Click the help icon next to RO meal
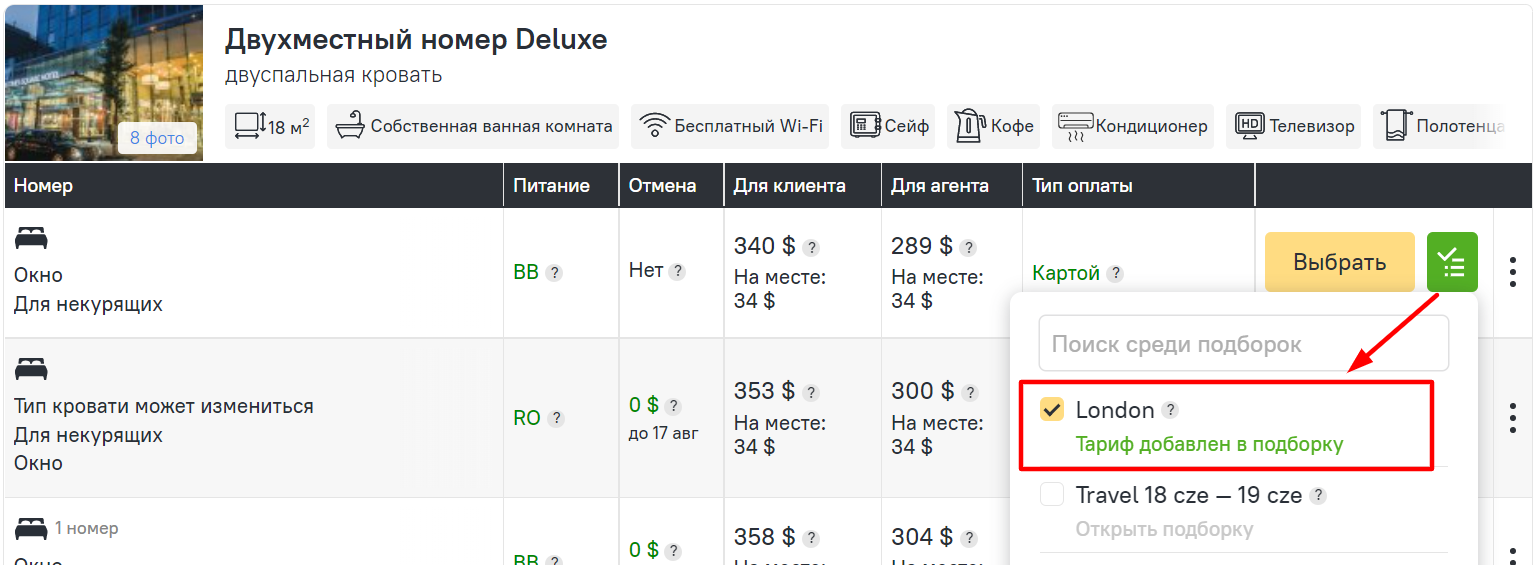Viewport: 1536px width, 565px height. pyautogui.click(x=556, y=419)
